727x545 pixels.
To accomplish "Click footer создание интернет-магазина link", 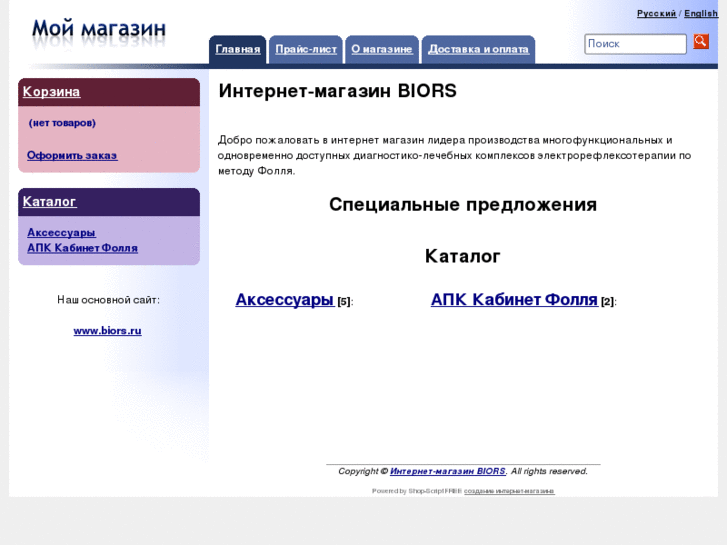I will tap(509, 491).
